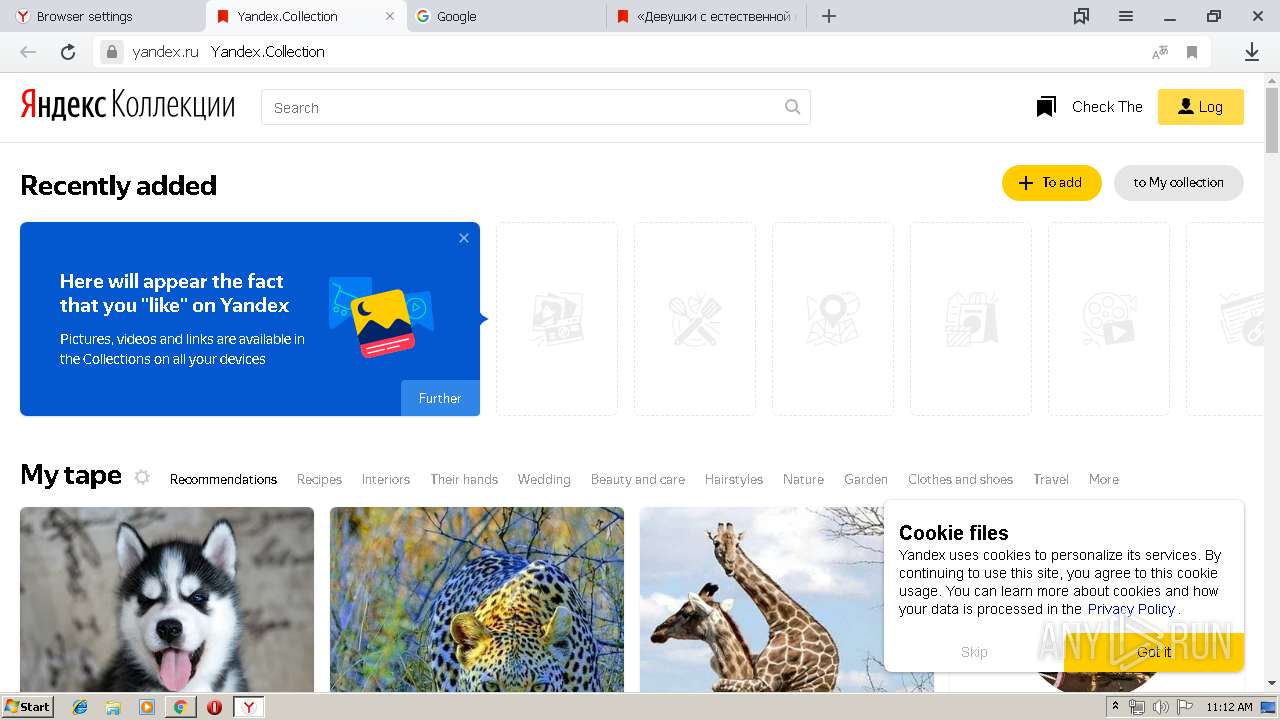Focus the Yandex Collections search field
Image resolution: width=1280 pixels, height=720 pixels.
(x=536, y=107)
